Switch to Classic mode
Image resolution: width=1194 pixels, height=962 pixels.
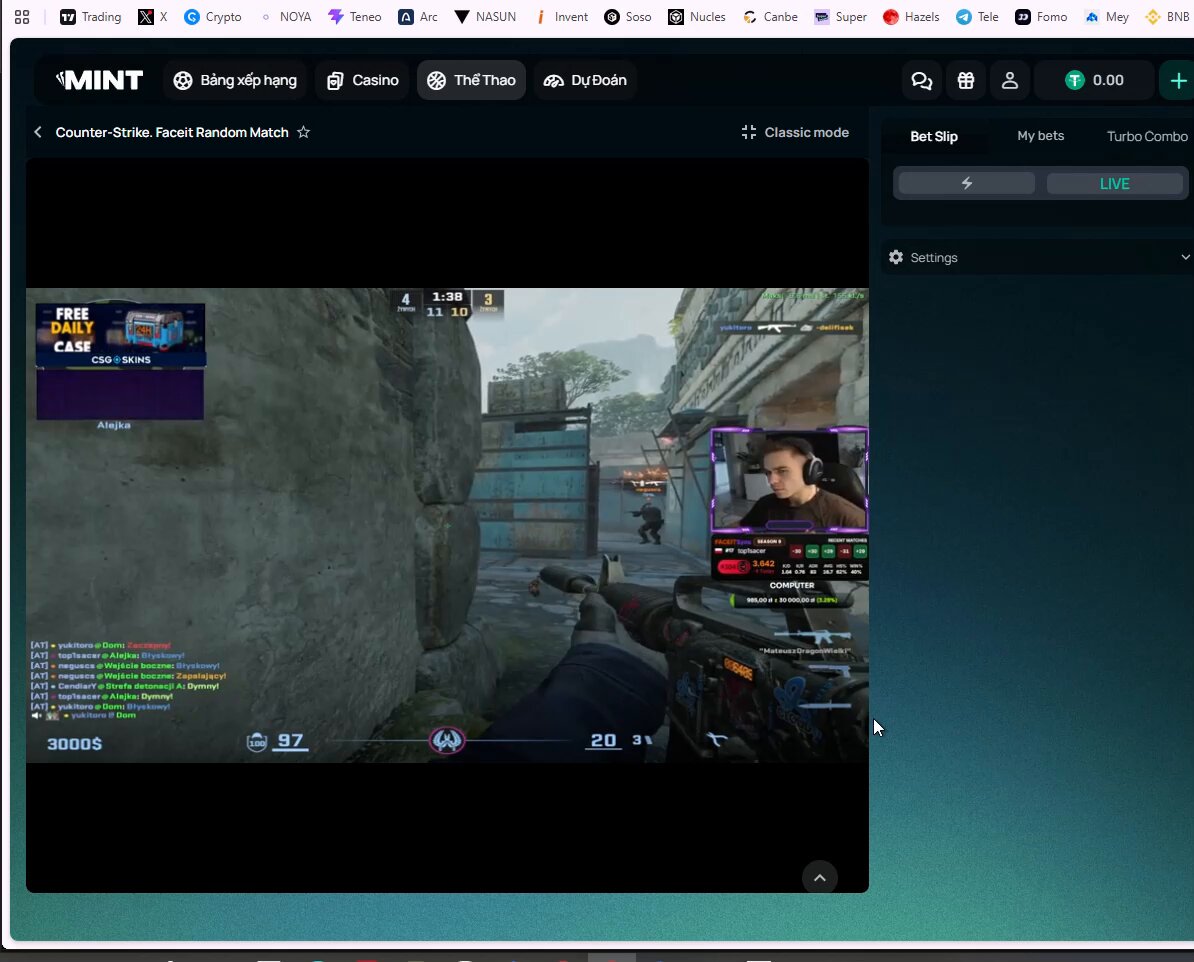pyautogui.click(x=795, y=133)
